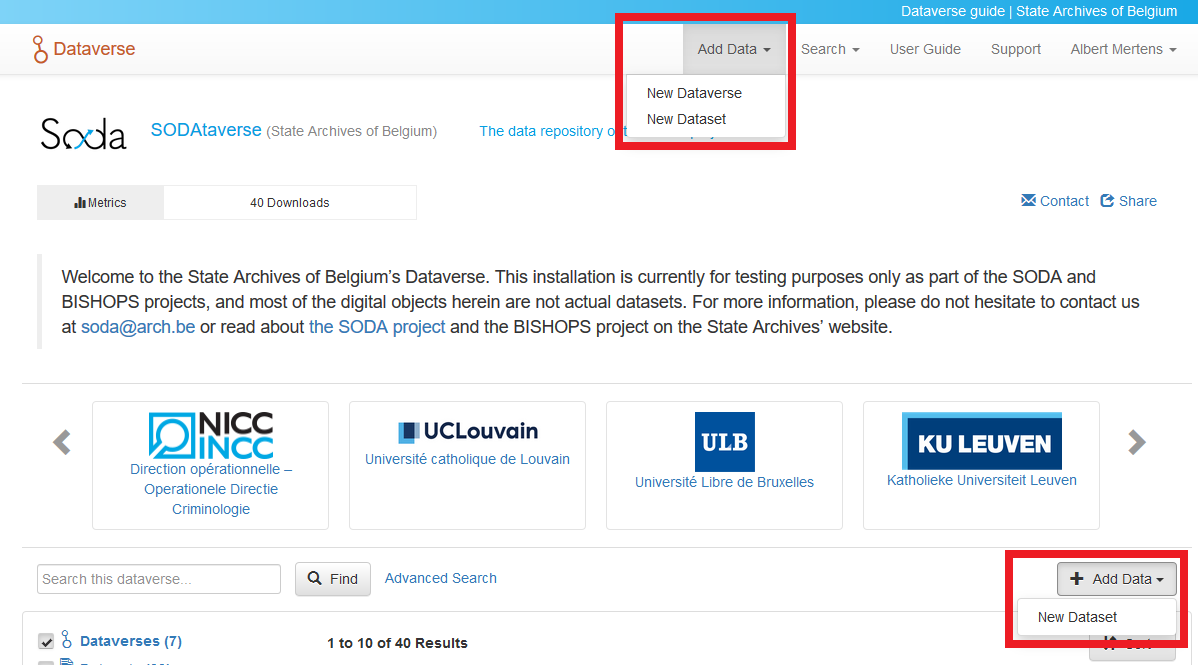Image resolution: width=1198 pixels, height=665 pixels.
Task: Click the Share link
Action: pyautogui.click(x=1128, y=201)
